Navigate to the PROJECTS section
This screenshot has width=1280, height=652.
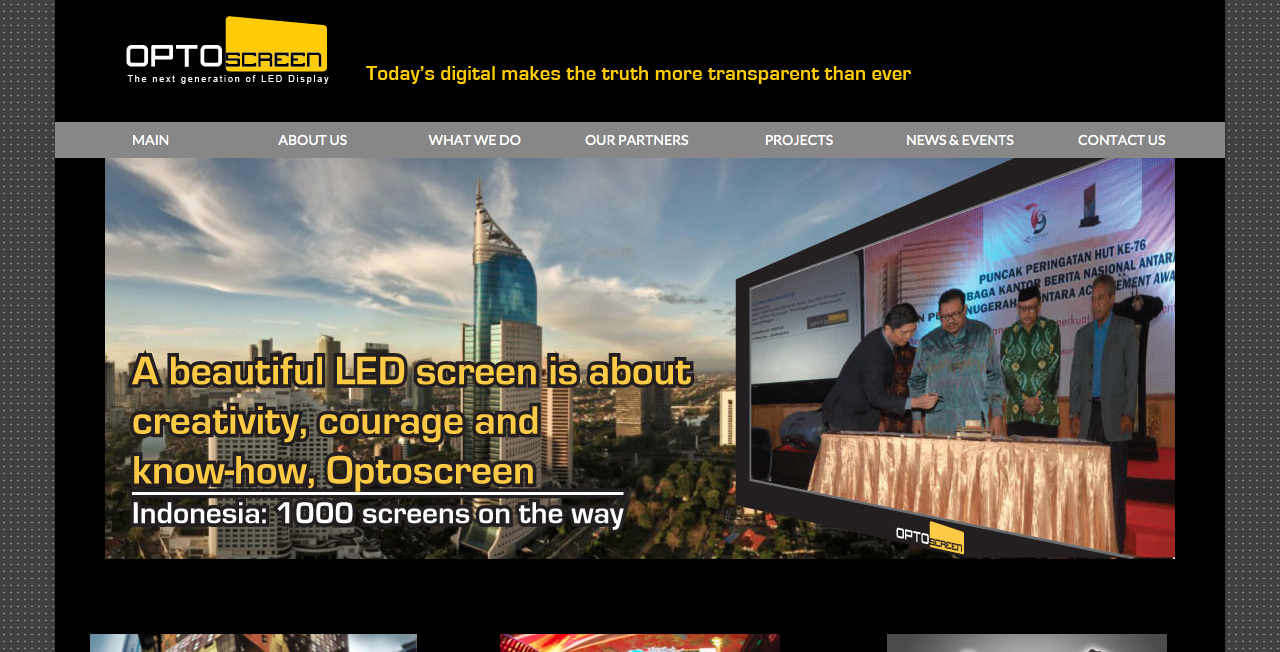pyautogui.click(x=798, y=140)
